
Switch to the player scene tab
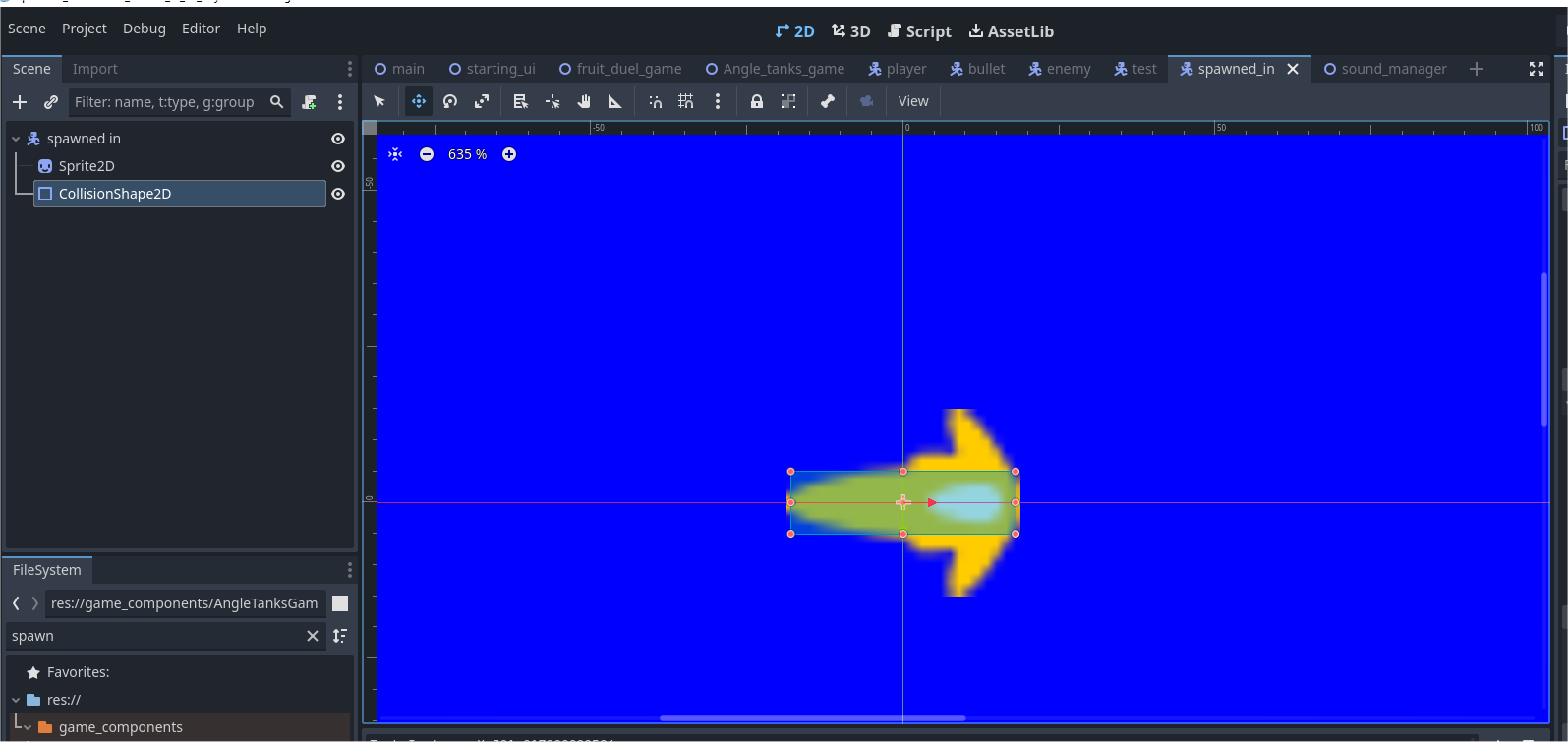click(x=897, y=69)
